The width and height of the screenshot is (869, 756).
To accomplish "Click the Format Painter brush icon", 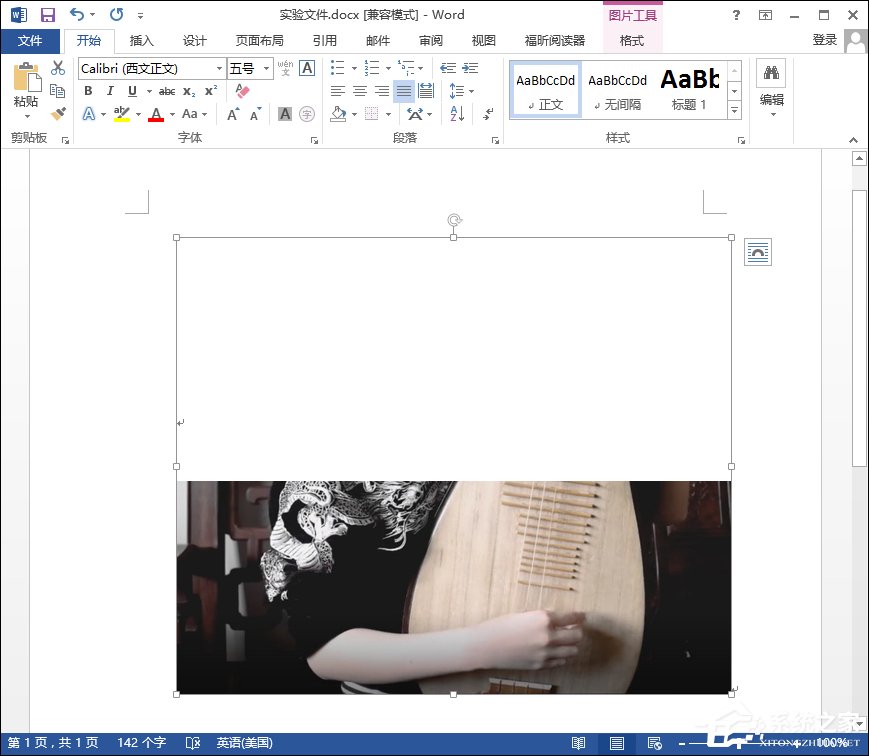I will click(58, 114).
